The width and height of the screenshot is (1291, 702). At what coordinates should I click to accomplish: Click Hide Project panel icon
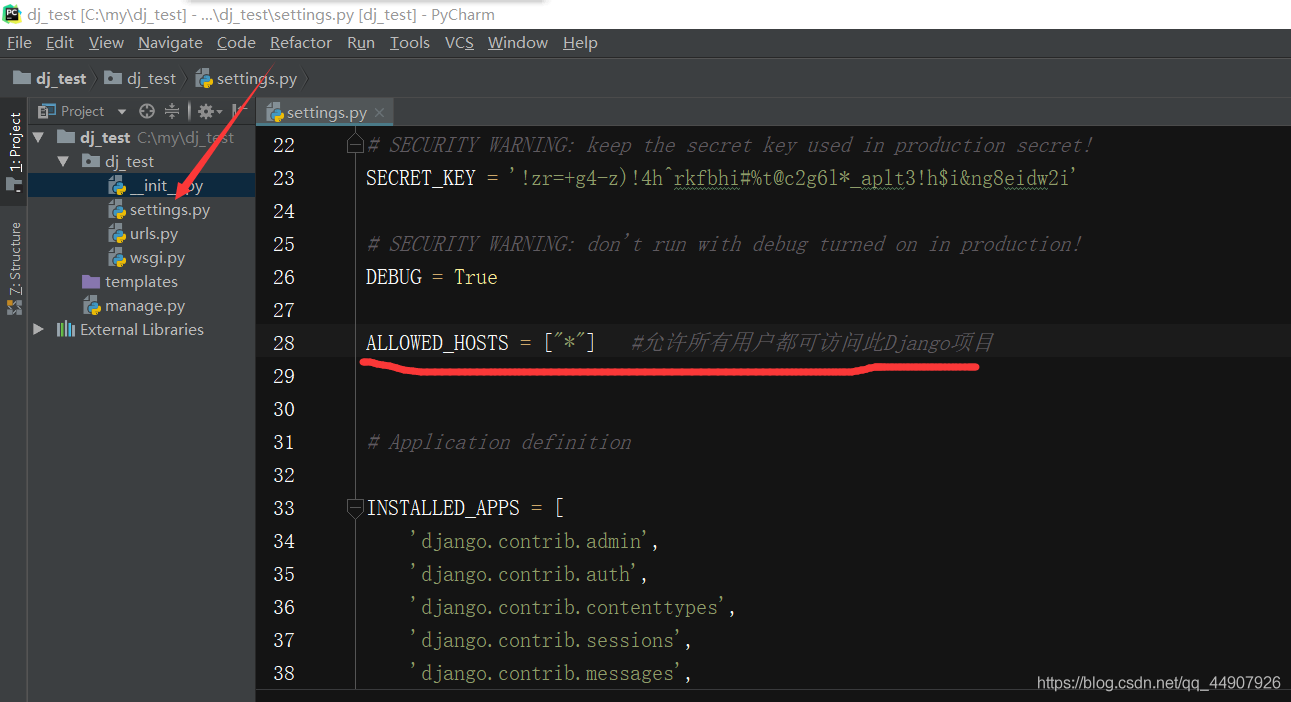[238, 111]
